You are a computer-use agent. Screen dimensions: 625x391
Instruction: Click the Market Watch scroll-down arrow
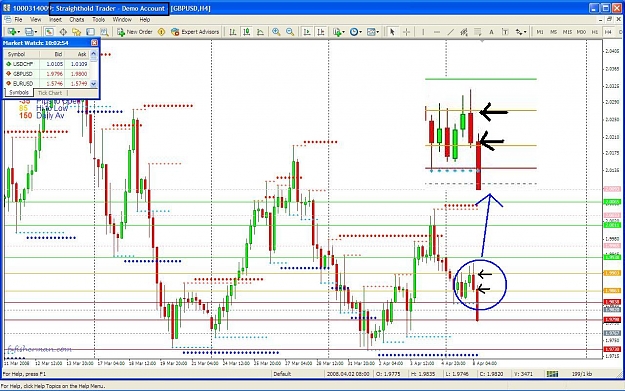[94, 84]
